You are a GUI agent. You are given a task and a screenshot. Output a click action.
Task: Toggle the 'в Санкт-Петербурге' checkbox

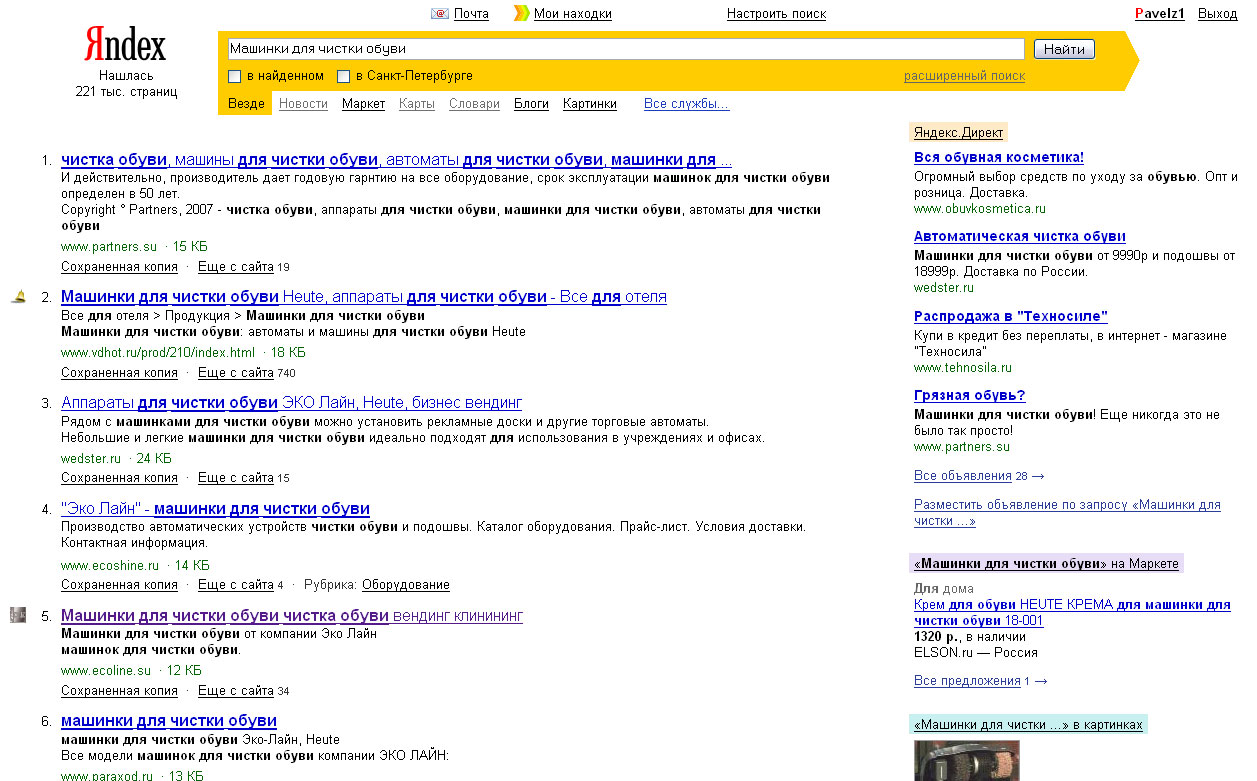tap(344, 76)
